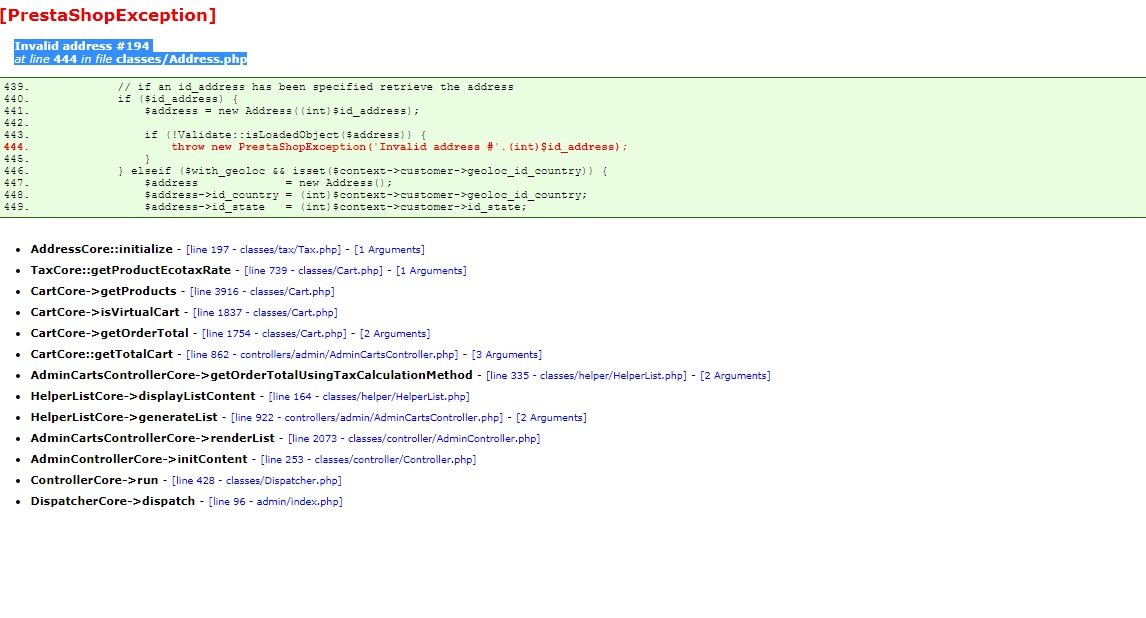
Task: Expand 3 Arguments for CartCore::getTotalCart
Action: [506, 355]
